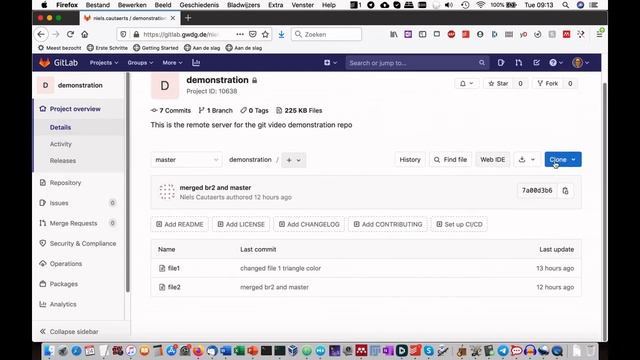Screen dimensions: 640x360
Task: Open the 225 KB Files link
Action: pos(299,111)
